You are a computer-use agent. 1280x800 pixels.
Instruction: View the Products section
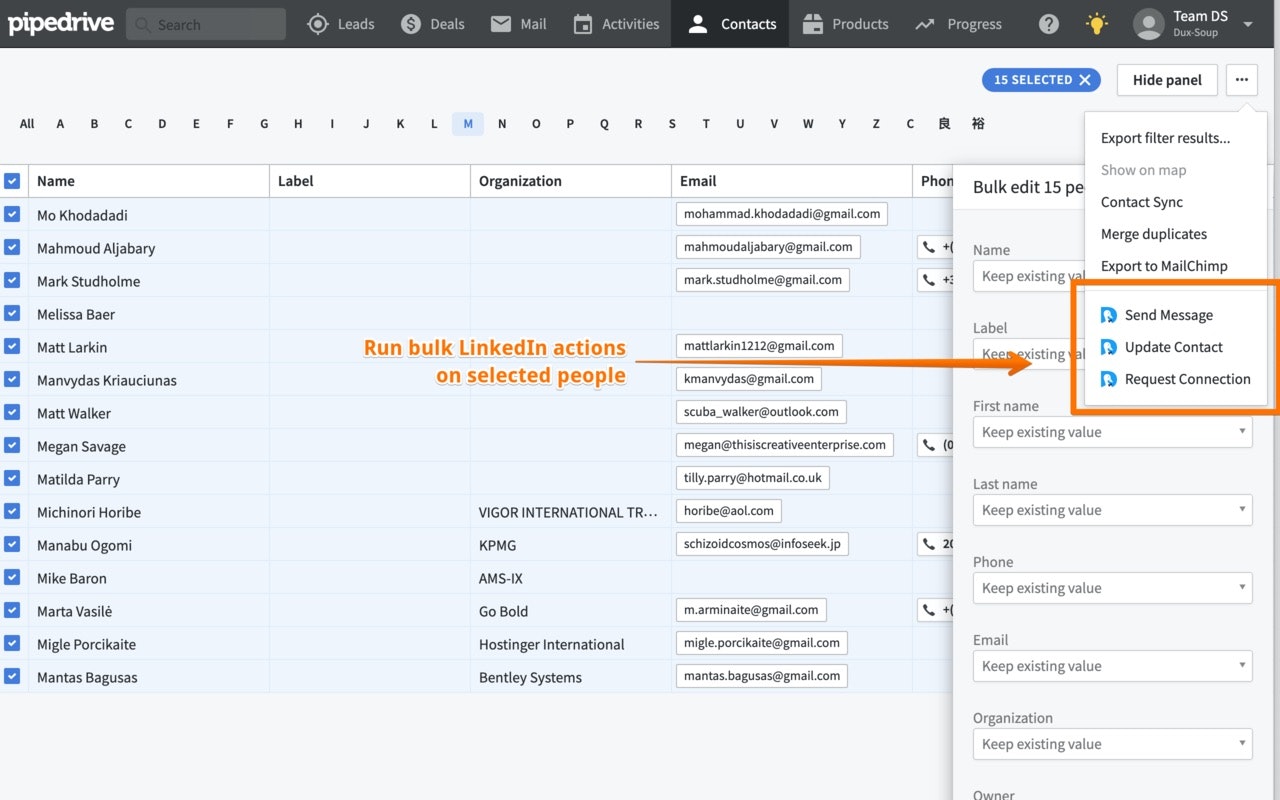[x=845, y=23]
